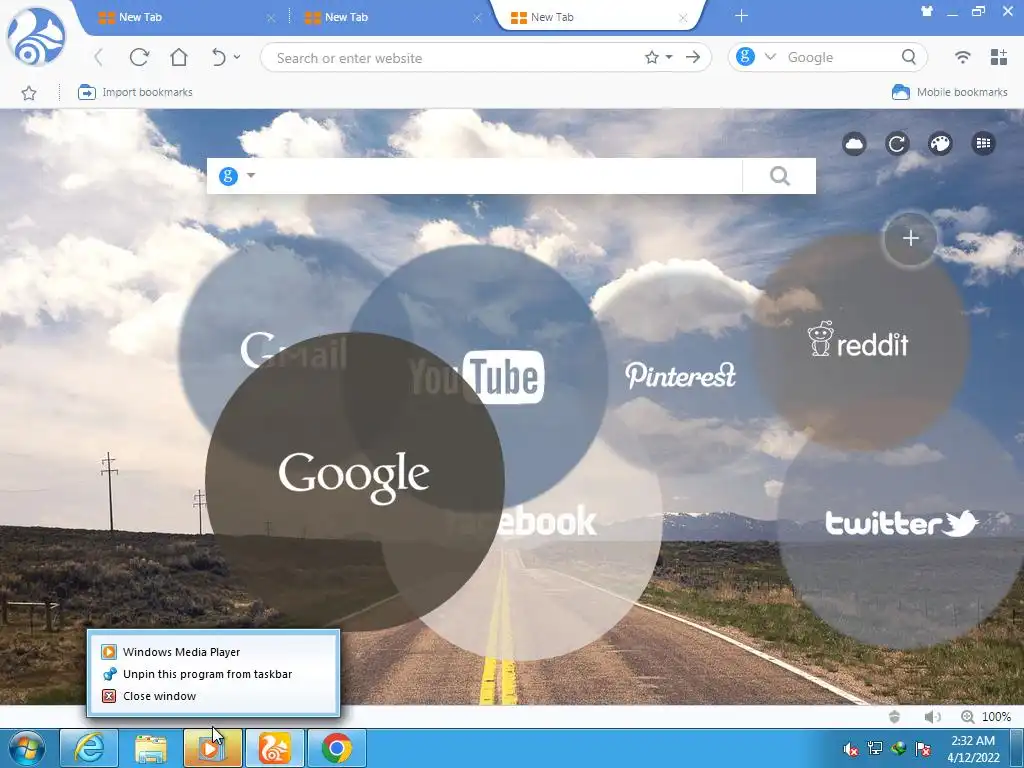Expand toolbar search engine chooser chevron
The height and width of the screenshot is (768, 1024).
pos(770,57)
